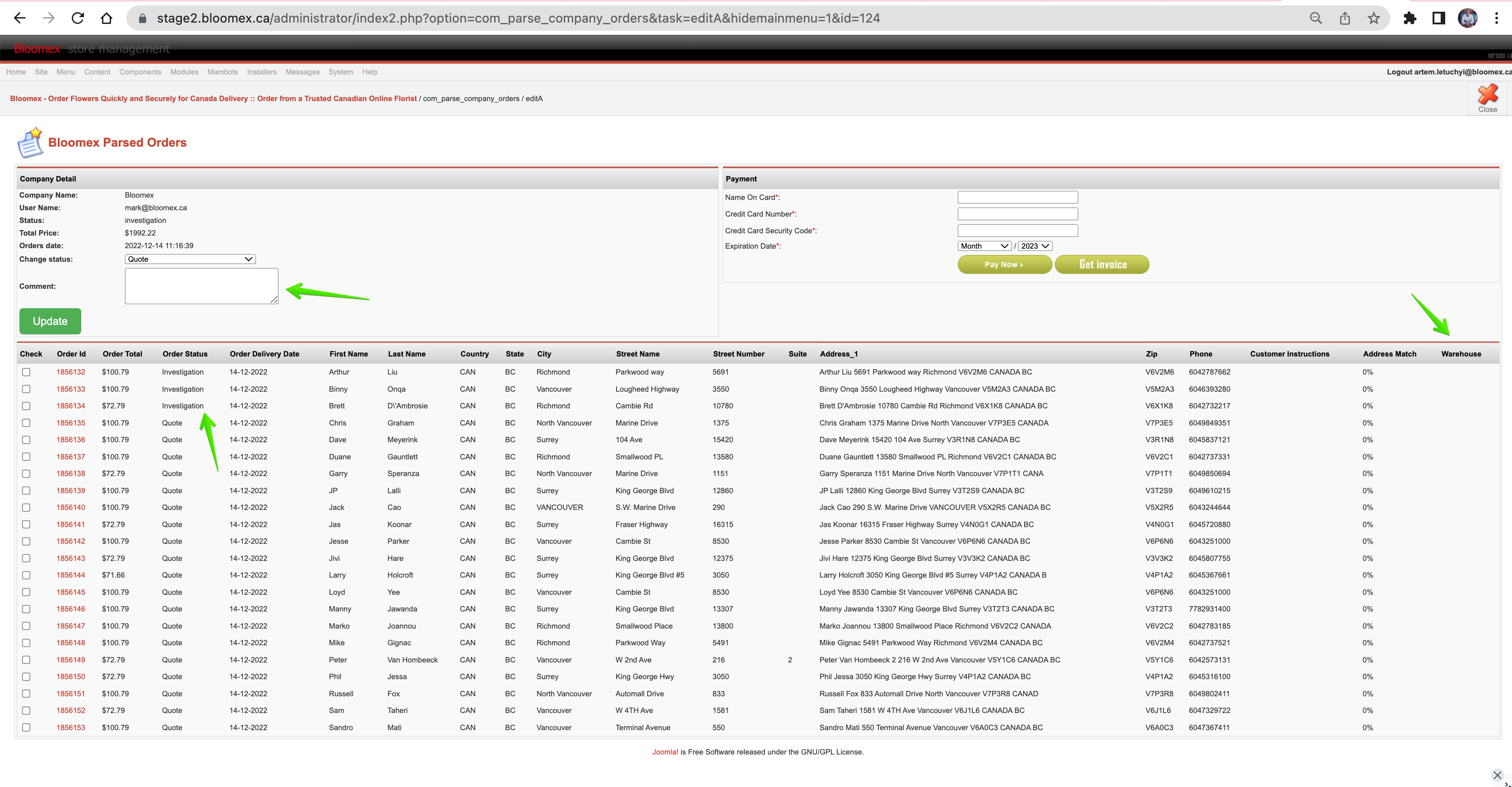Open the Mambots menu
This screenshot has height=787, width=1512.
click(223, 72)
